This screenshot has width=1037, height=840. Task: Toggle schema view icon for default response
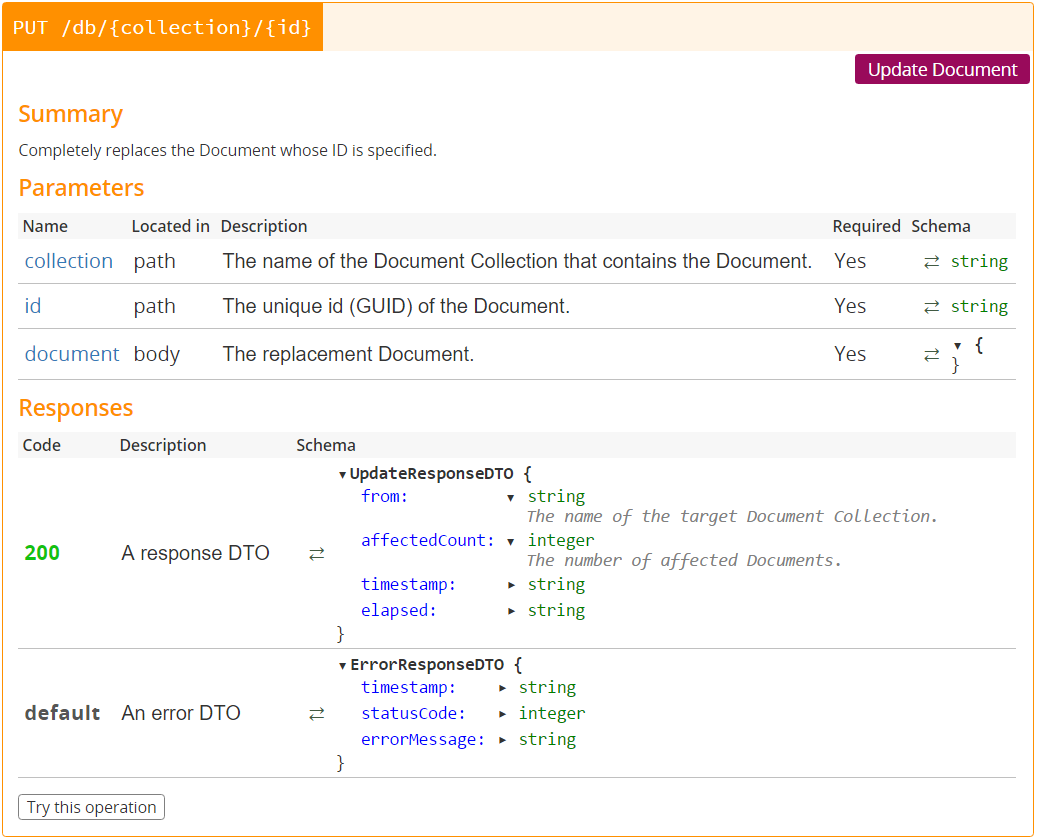pos(317,714)
